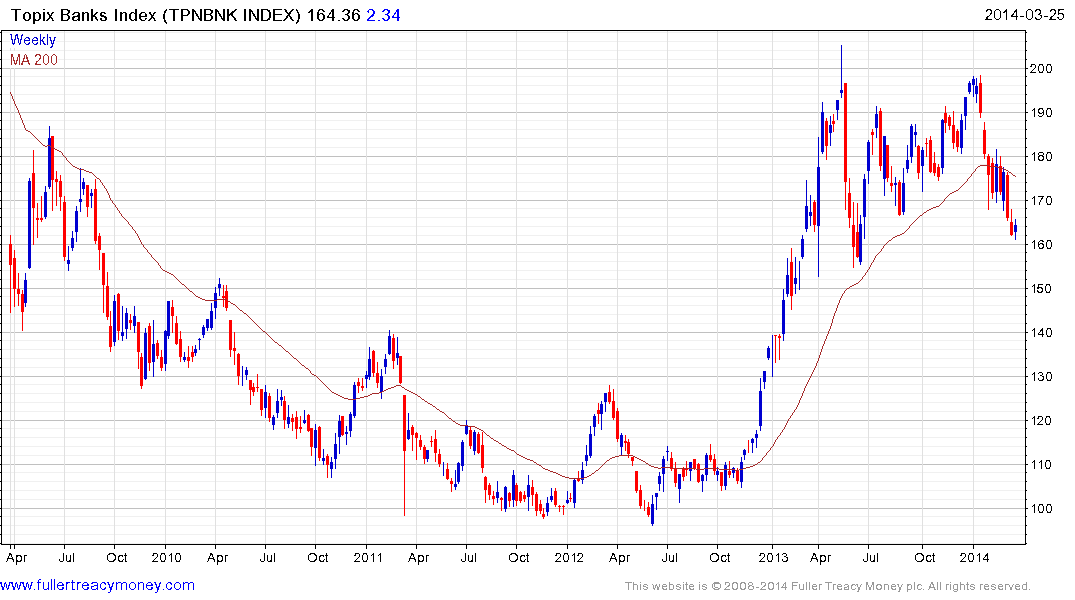Viewport: 1075px width, 600px height.
Task: Click the 200 level on the price axis
Action: (1043, 69)
